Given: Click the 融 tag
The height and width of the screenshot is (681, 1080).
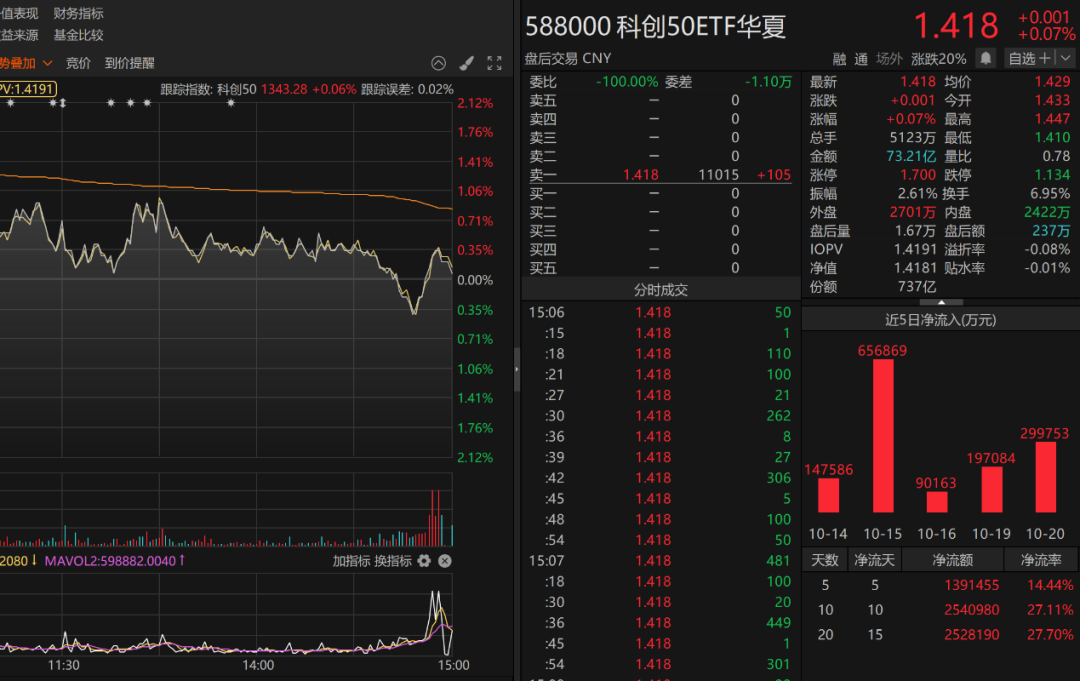Looking at the screenshot, I should click(840, 59).
